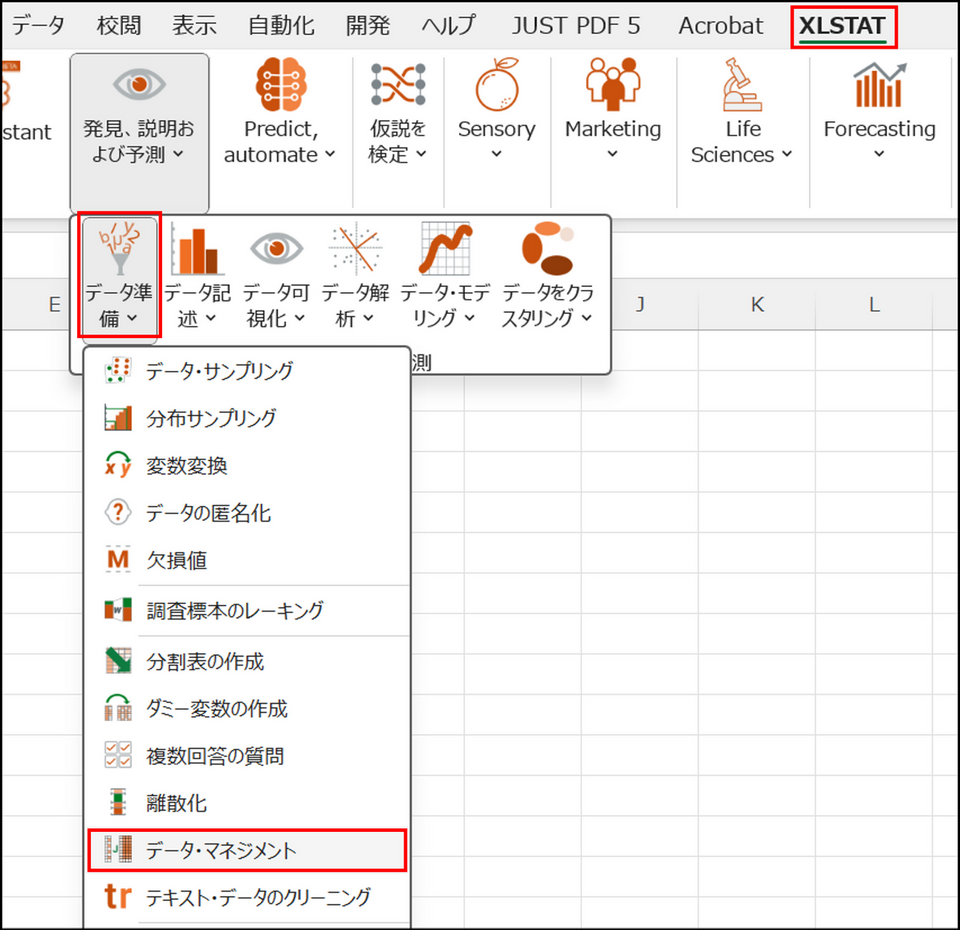Choose テキスト・データのクリーニング menu text
The width and height of the screenshot is (960, 930).
point(258,897)
